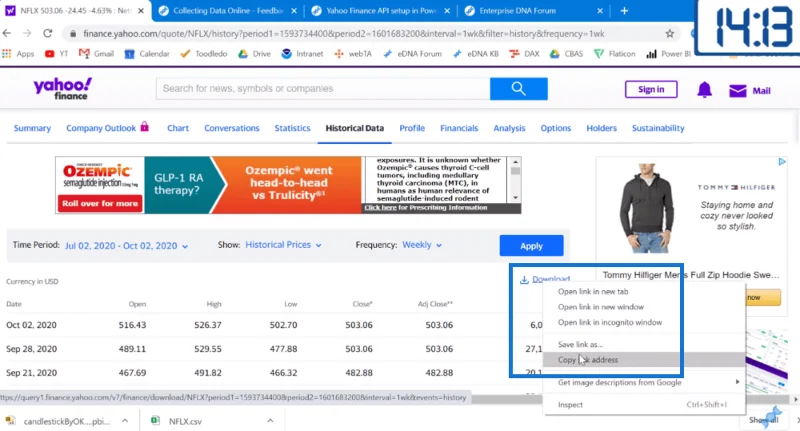Open the Financials tab
The width and height of the screenshot is (800, 431).
coord(459,128)
